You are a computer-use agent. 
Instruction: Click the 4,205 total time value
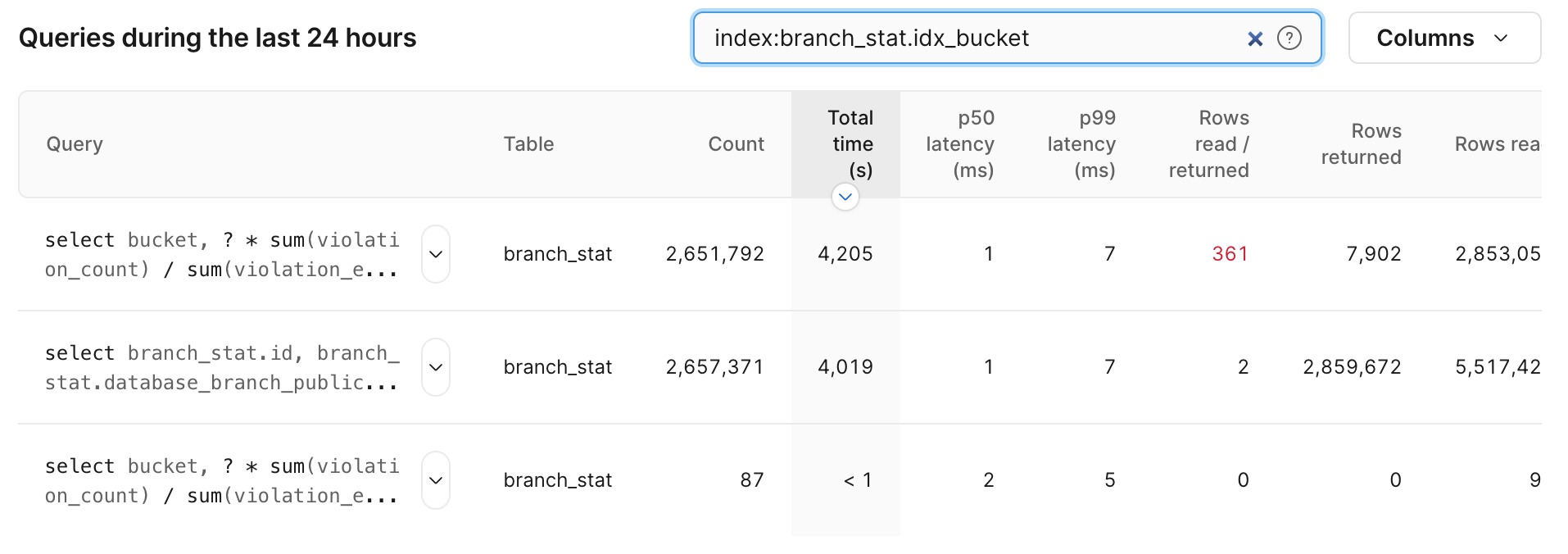pyautogui.click(x=846, y=254)
